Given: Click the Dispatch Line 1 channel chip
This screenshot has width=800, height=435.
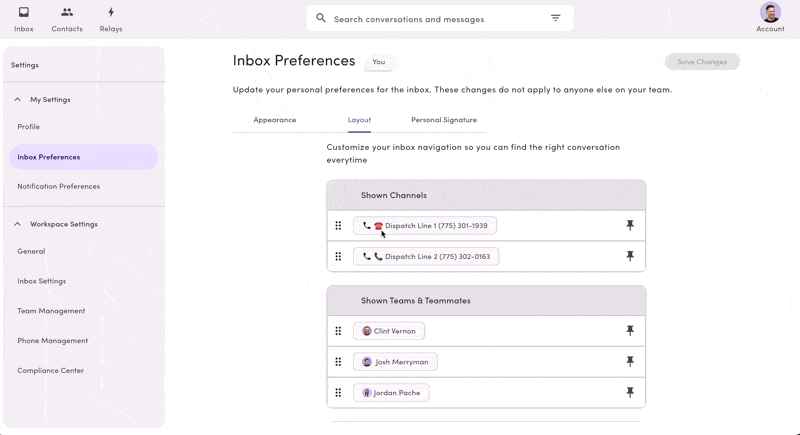Looking at the screenshot, I should pos(425,225).
